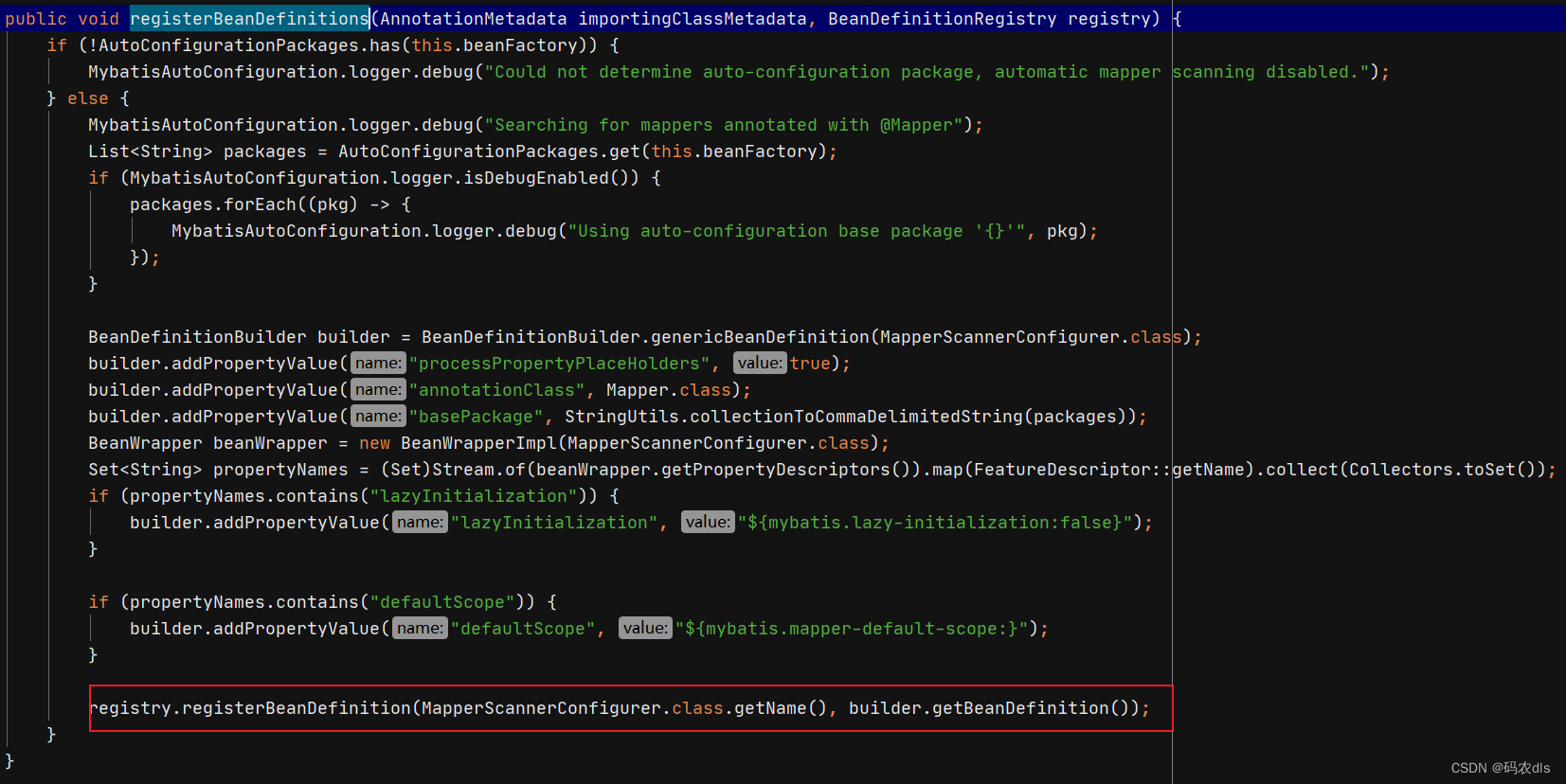Click Collectors.toSet() call
1566x784 pixels.
pos(1442,470)
